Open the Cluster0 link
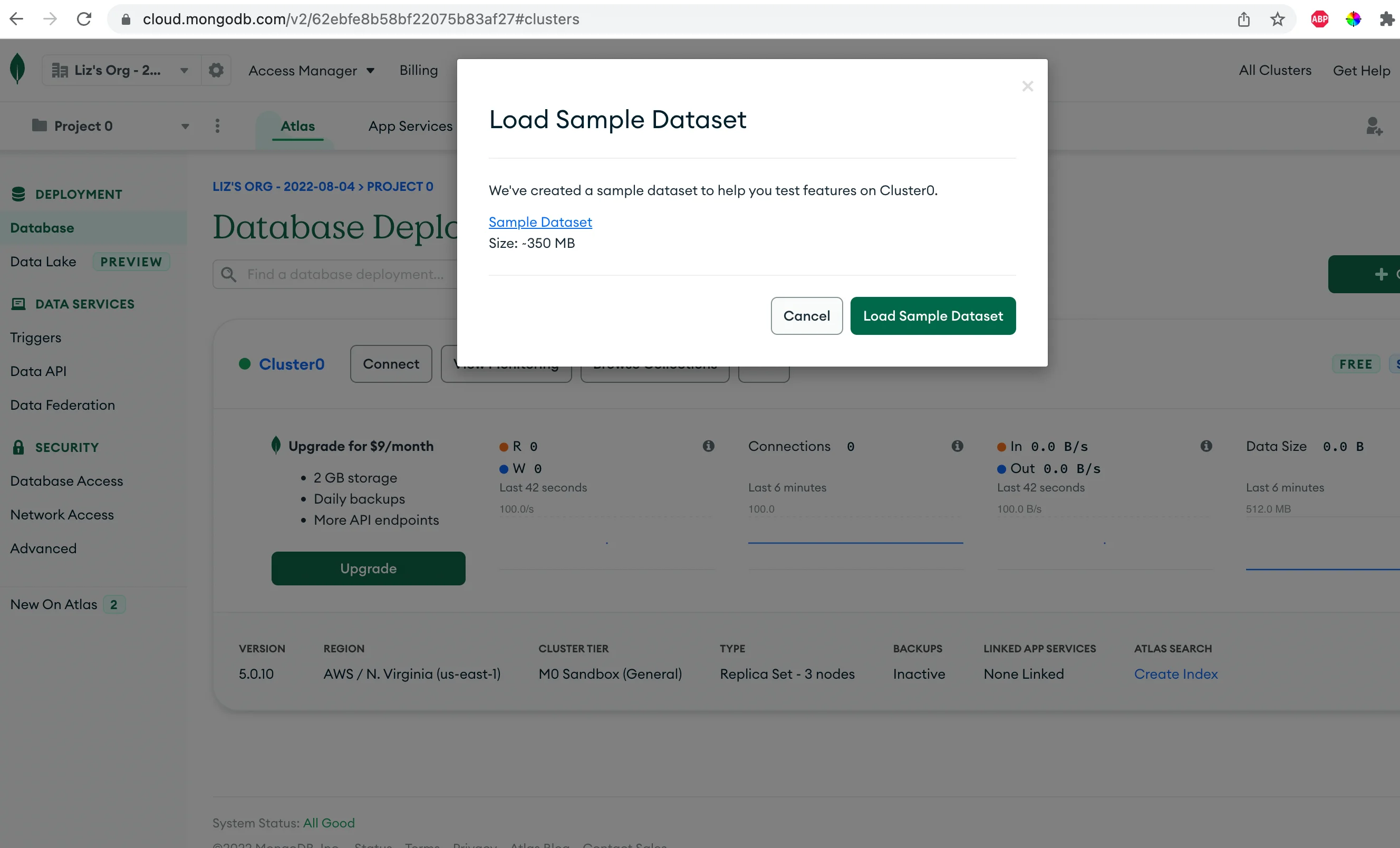 point(292,364)
